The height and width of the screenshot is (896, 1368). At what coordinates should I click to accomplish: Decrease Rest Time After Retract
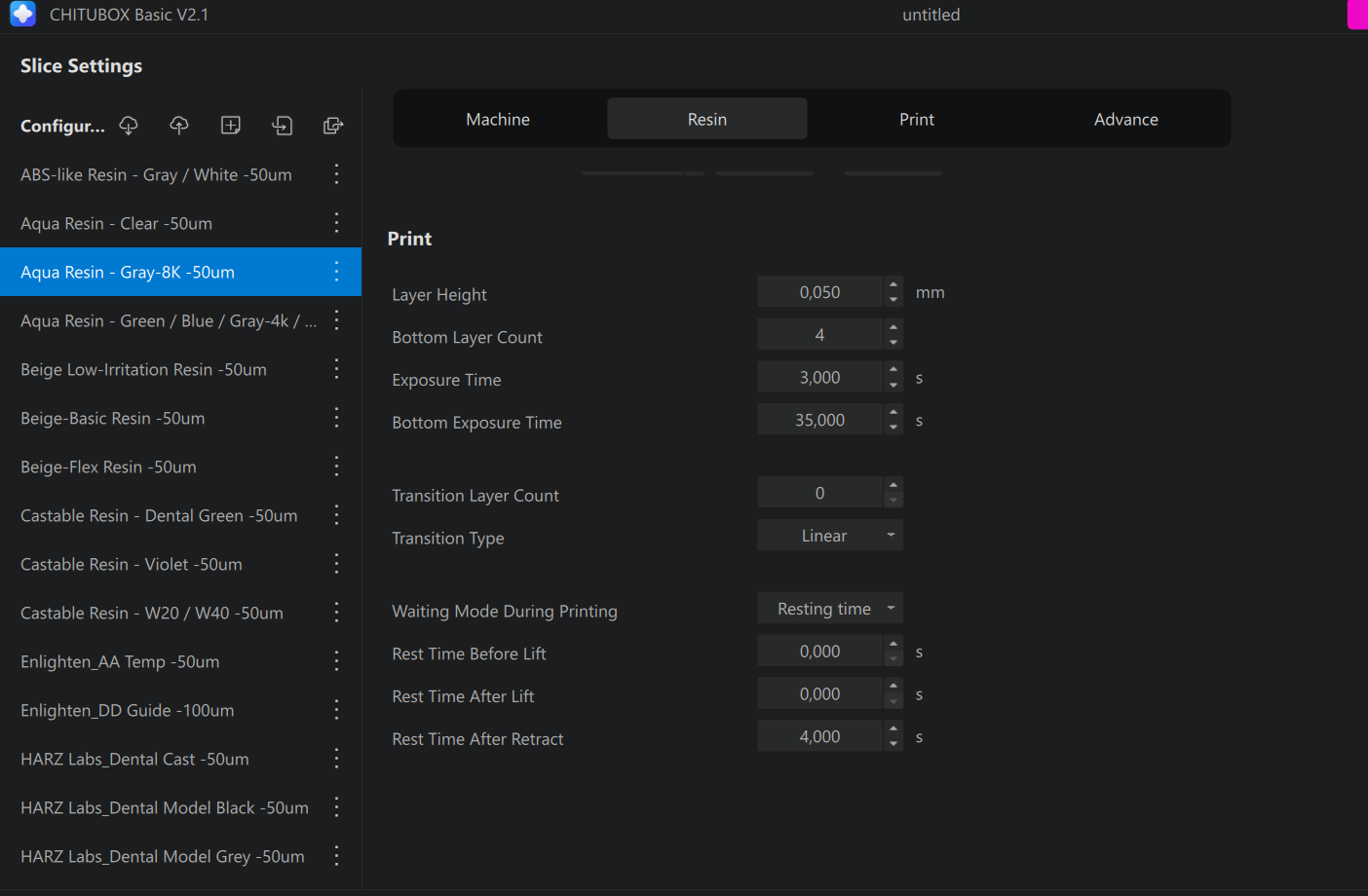893,745
